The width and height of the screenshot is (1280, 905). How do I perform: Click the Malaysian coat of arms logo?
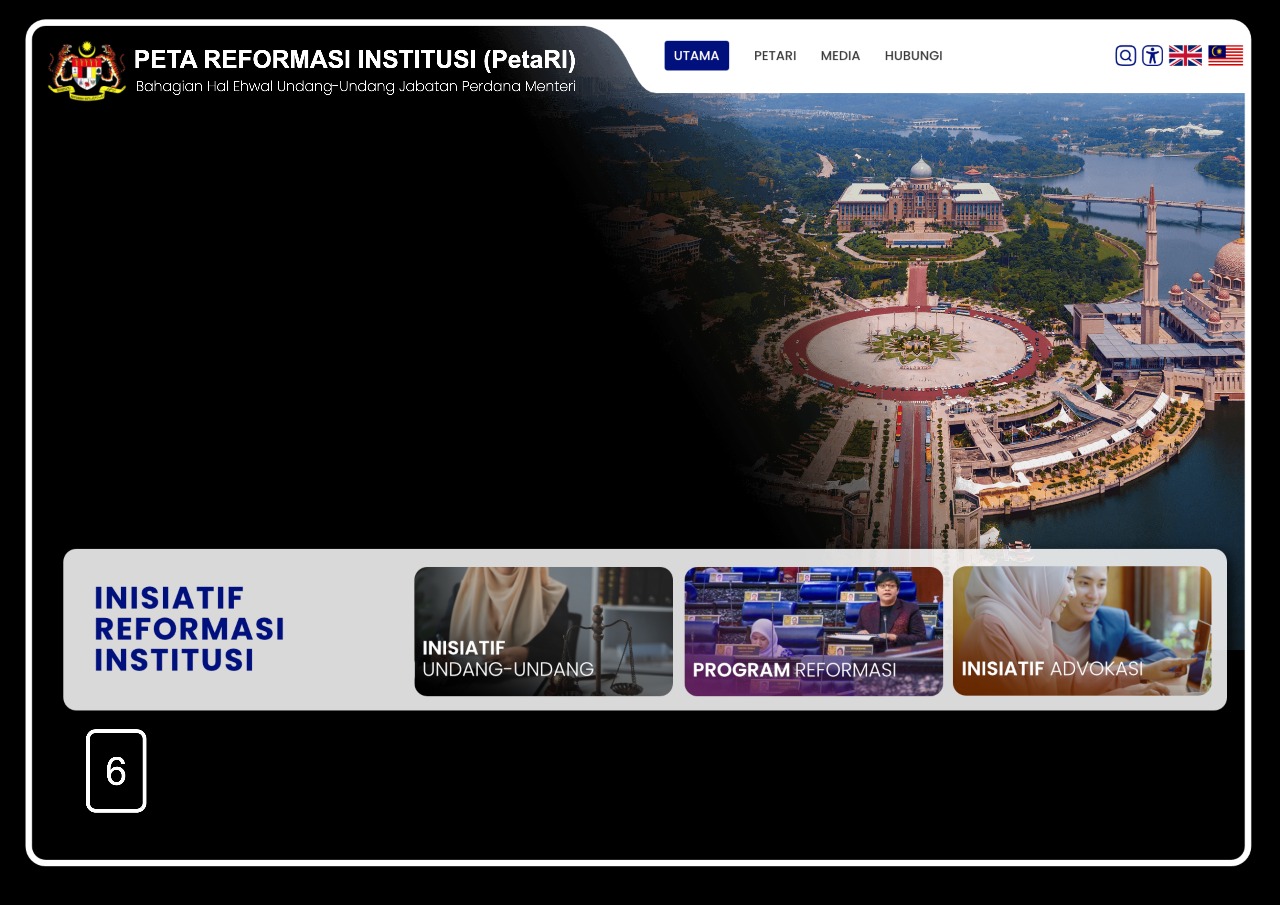click(87, 70)
